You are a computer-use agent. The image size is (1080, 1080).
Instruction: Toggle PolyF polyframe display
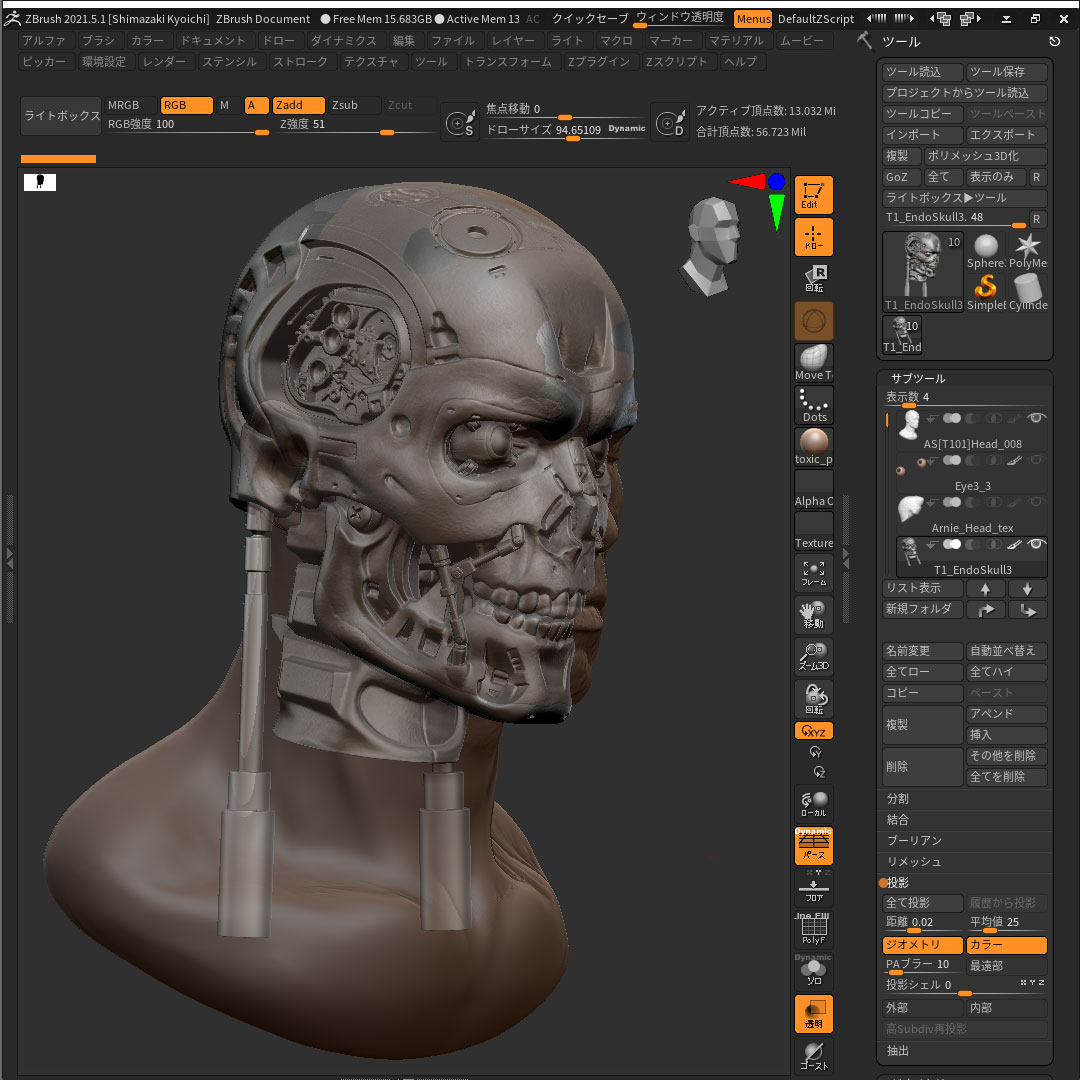click(813, 930)
